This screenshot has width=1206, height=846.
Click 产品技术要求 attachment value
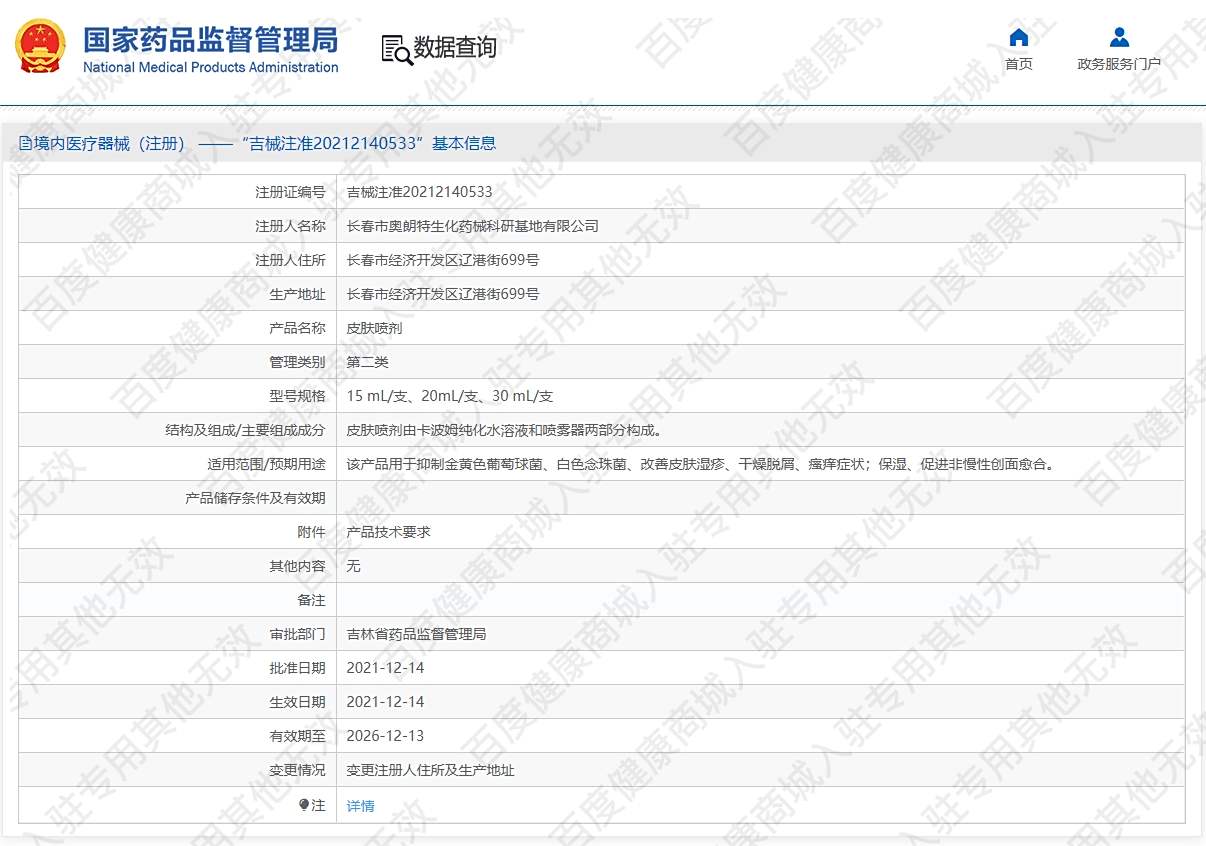coord(388,532)
